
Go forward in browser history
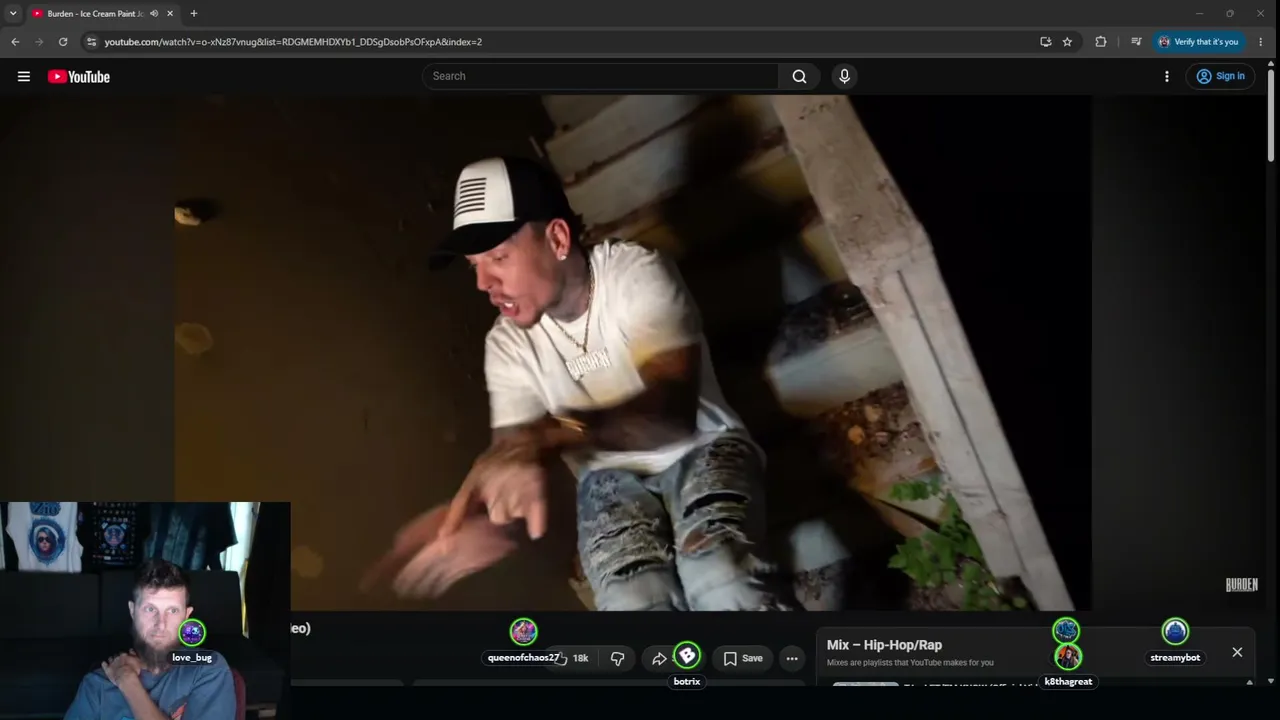pyautogui.click(x=39, y=42)
